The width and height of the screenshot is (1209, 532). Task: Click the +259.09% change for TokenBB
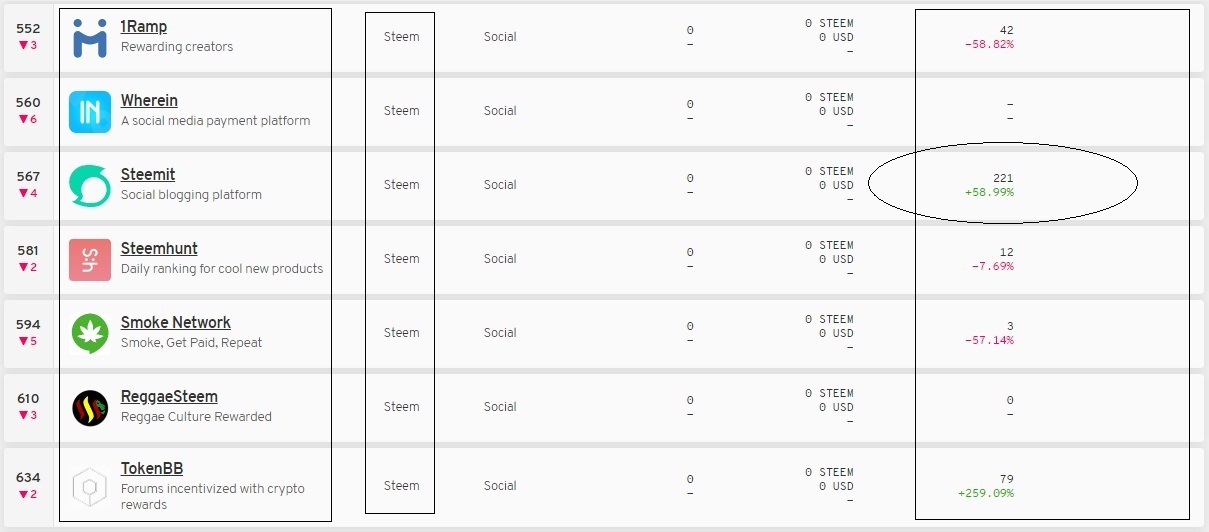tap(985, 493)
